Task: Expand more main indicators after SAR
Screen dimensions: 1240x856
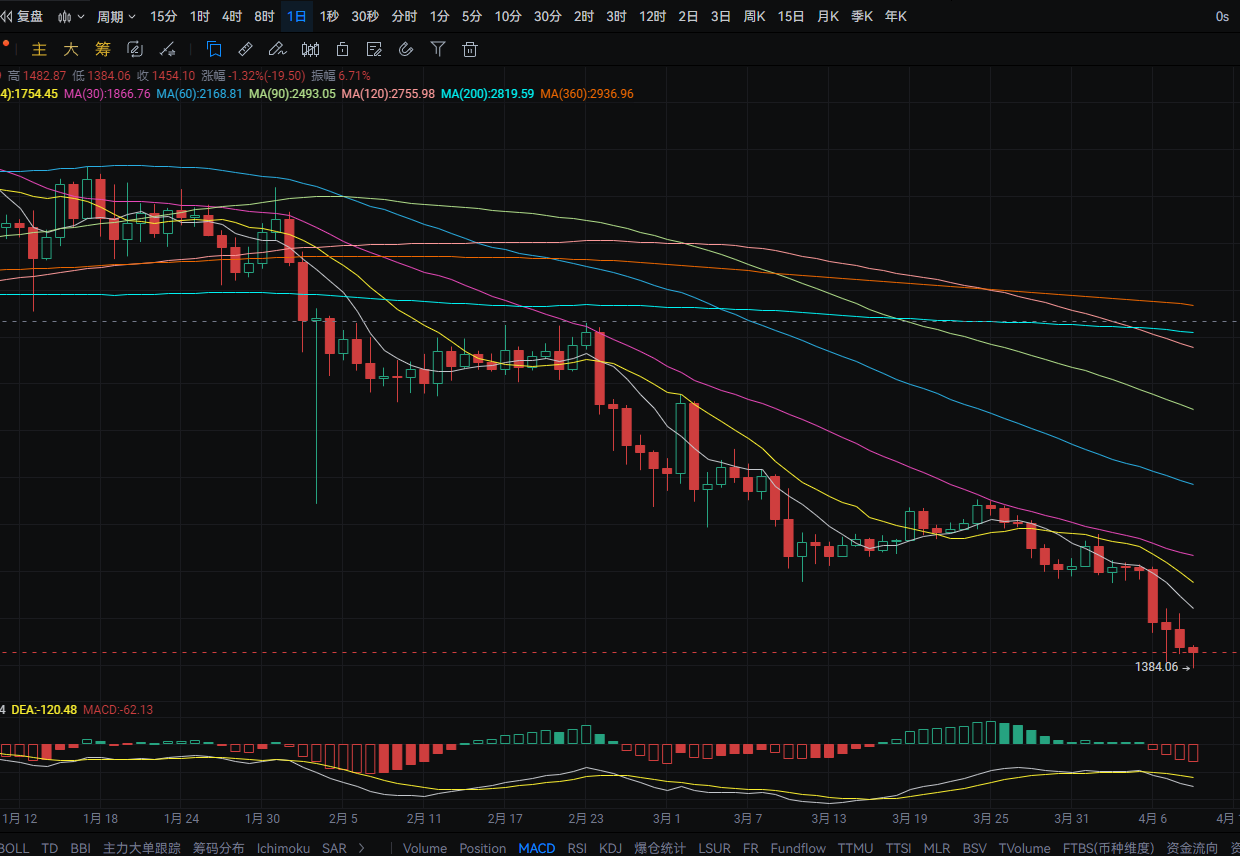Action: [x=362, y=848]
